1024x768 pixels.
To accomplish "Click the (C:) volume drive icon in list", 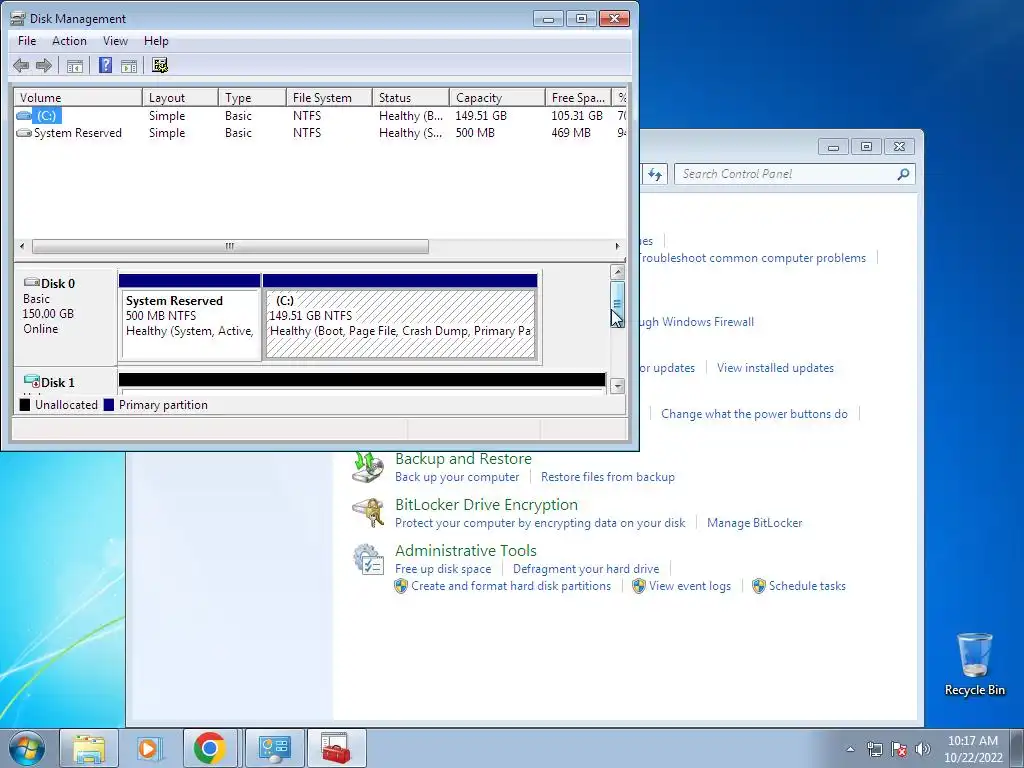I will pyautogui.click(x=24, y=116).
